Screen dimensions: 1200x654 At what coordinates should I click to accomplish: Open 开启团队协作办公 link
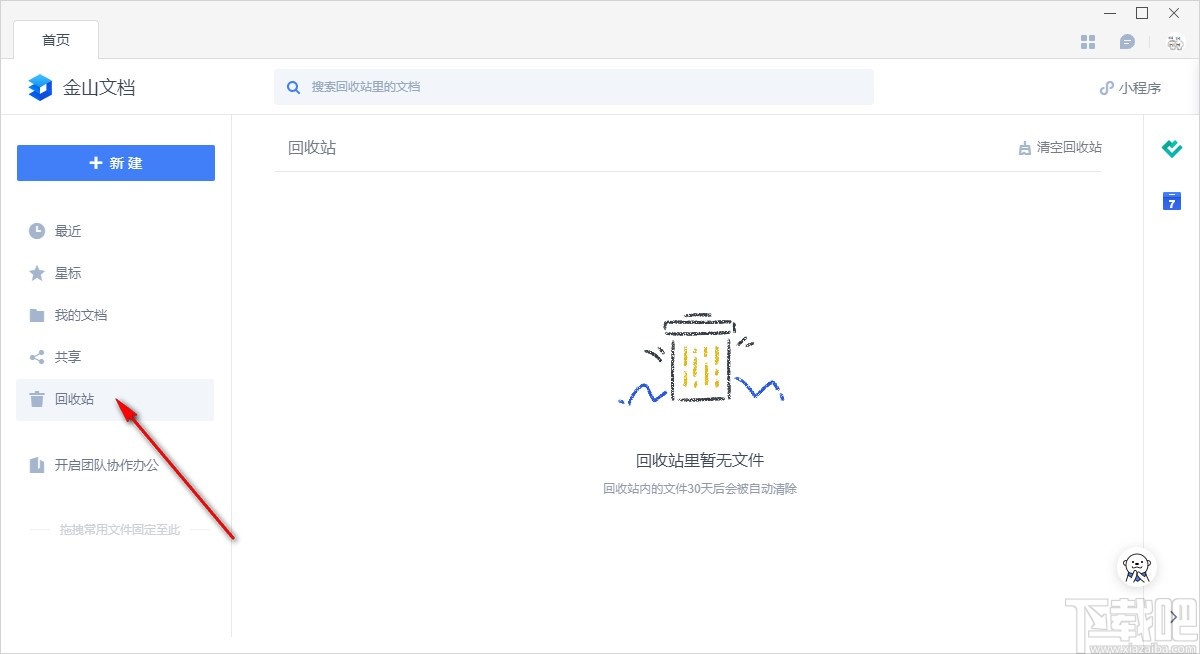[x=90, y=465]
